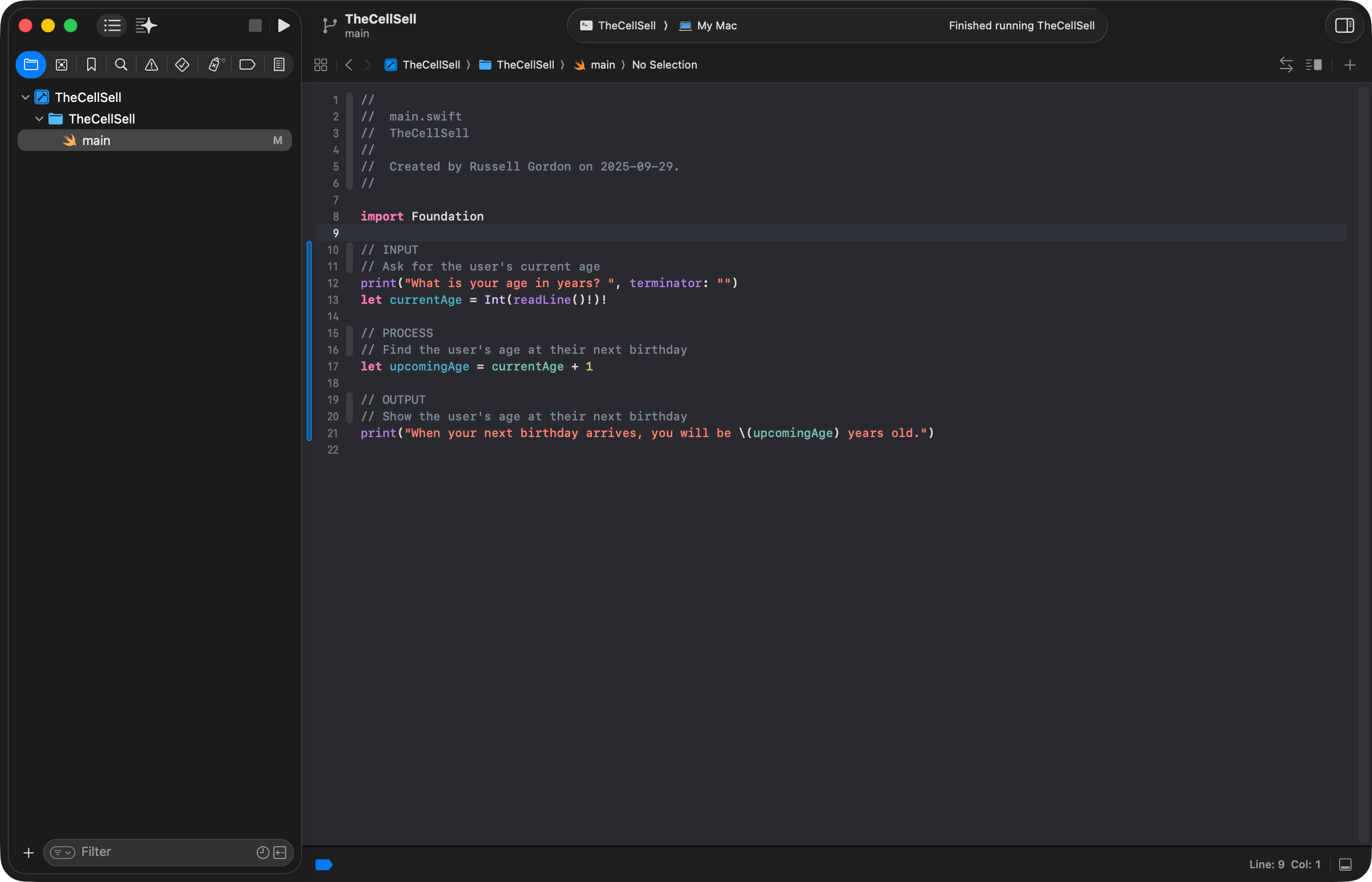Screen dimensions: 1372x882
Task: Toggle the debug area at the bottom right
Action: point(1345,864)
